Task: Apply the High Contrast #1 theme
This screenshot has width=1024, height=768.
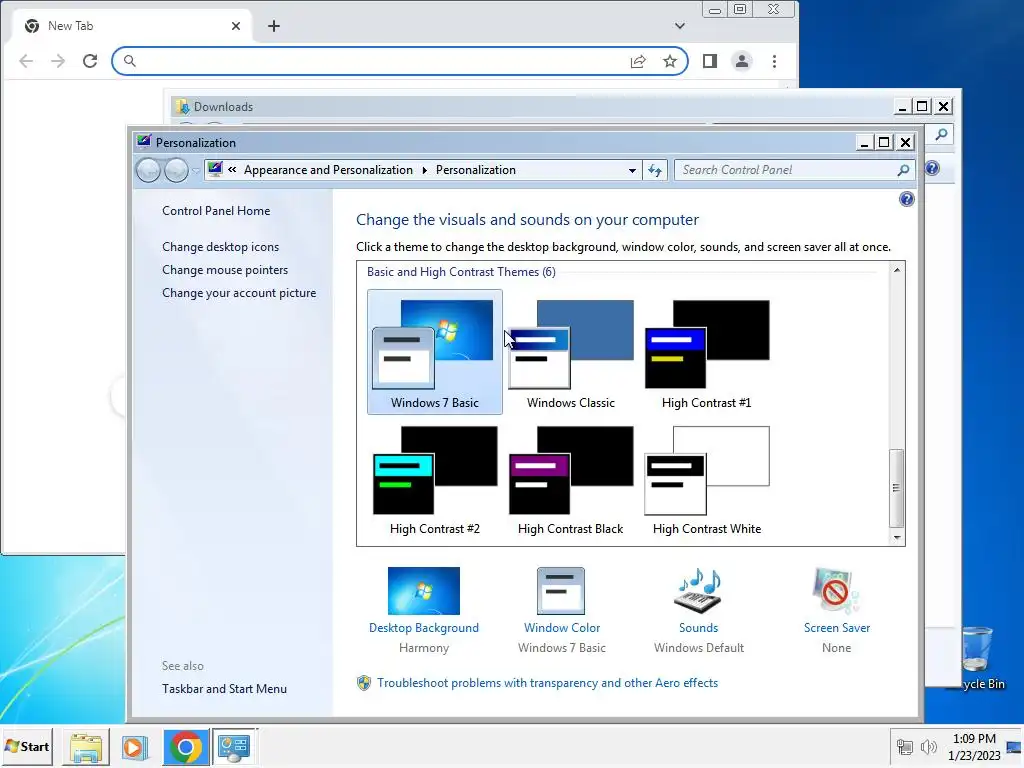Action: tap(707, 352)
